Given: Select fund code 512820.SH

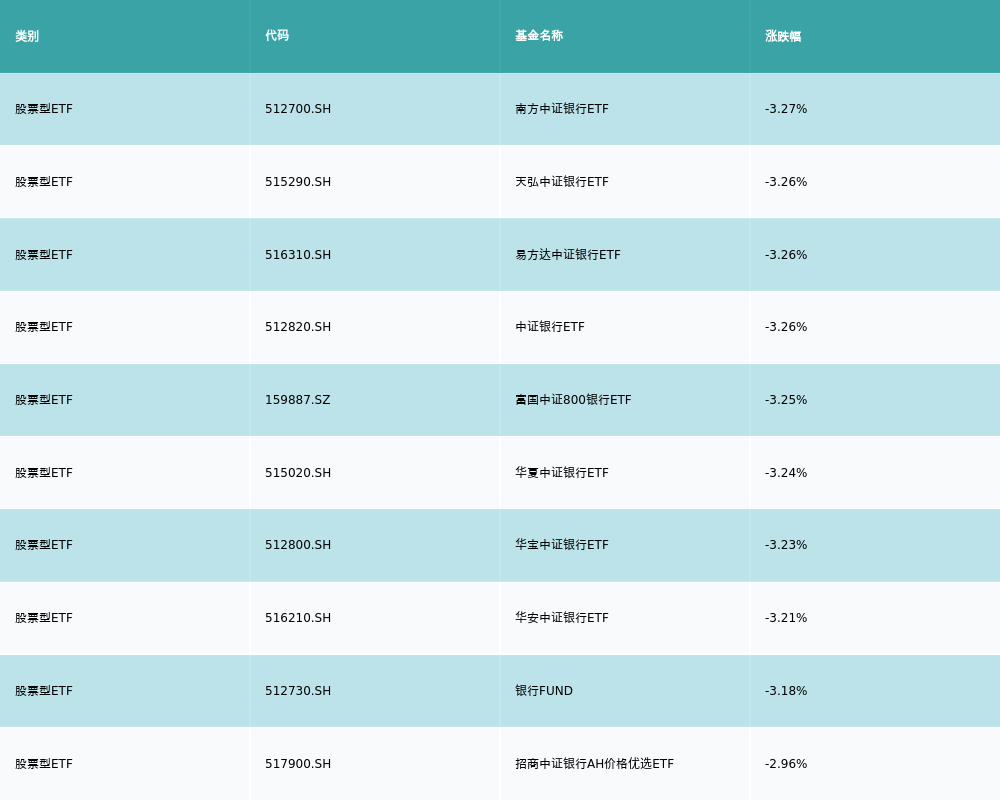Looking at the screenshot, I should [298, 327].
